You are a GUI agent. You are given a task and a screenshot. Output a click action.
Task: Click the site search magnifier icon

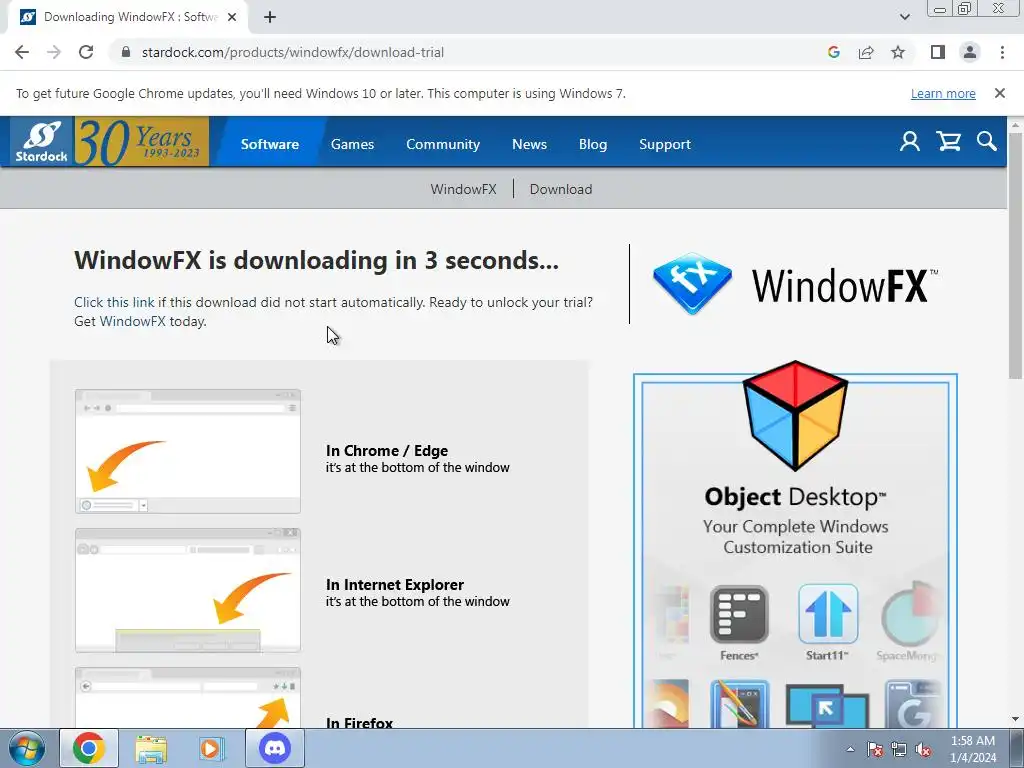click(986, 142)
